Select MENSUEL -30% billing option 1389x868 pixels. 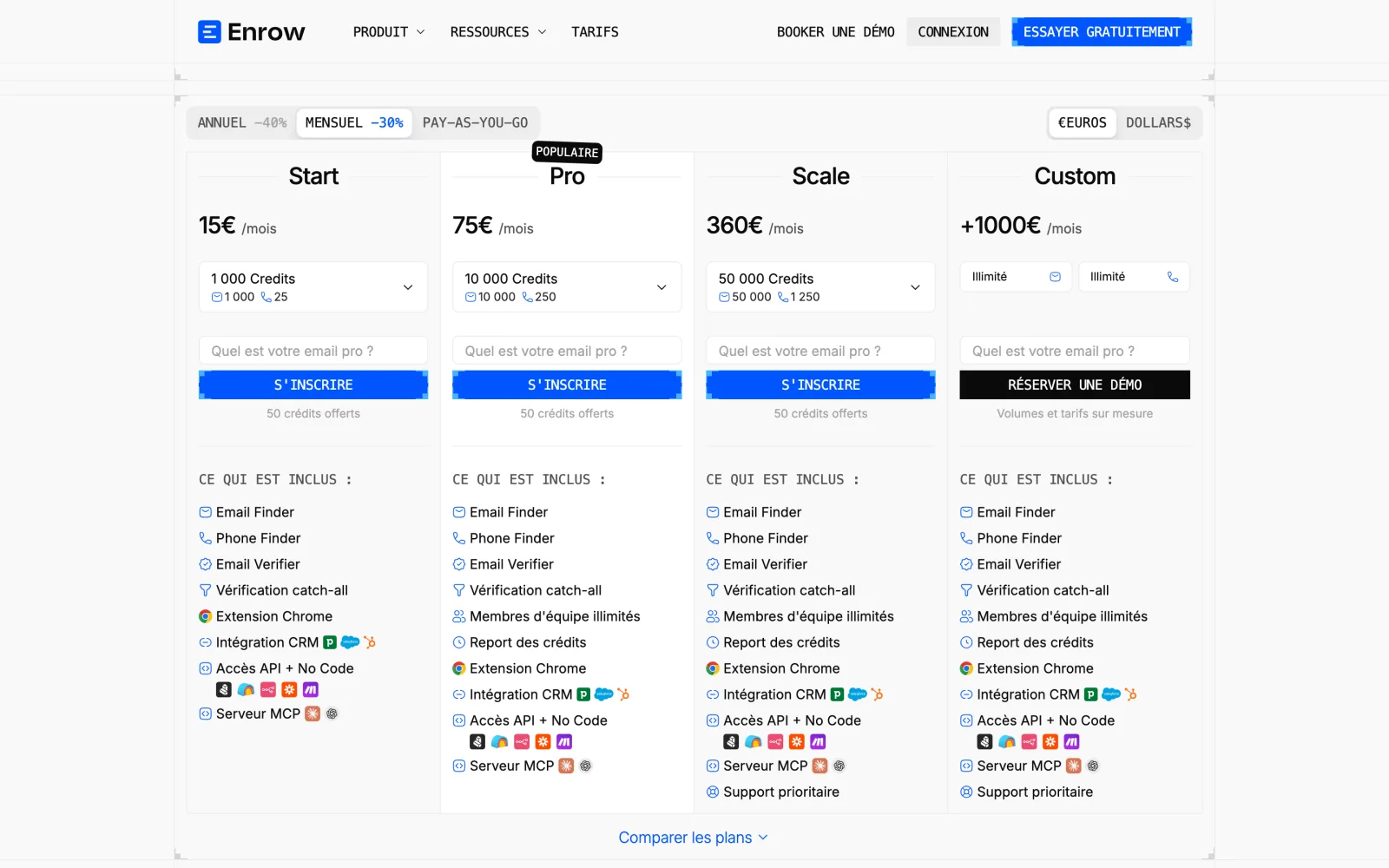point(354,122)
